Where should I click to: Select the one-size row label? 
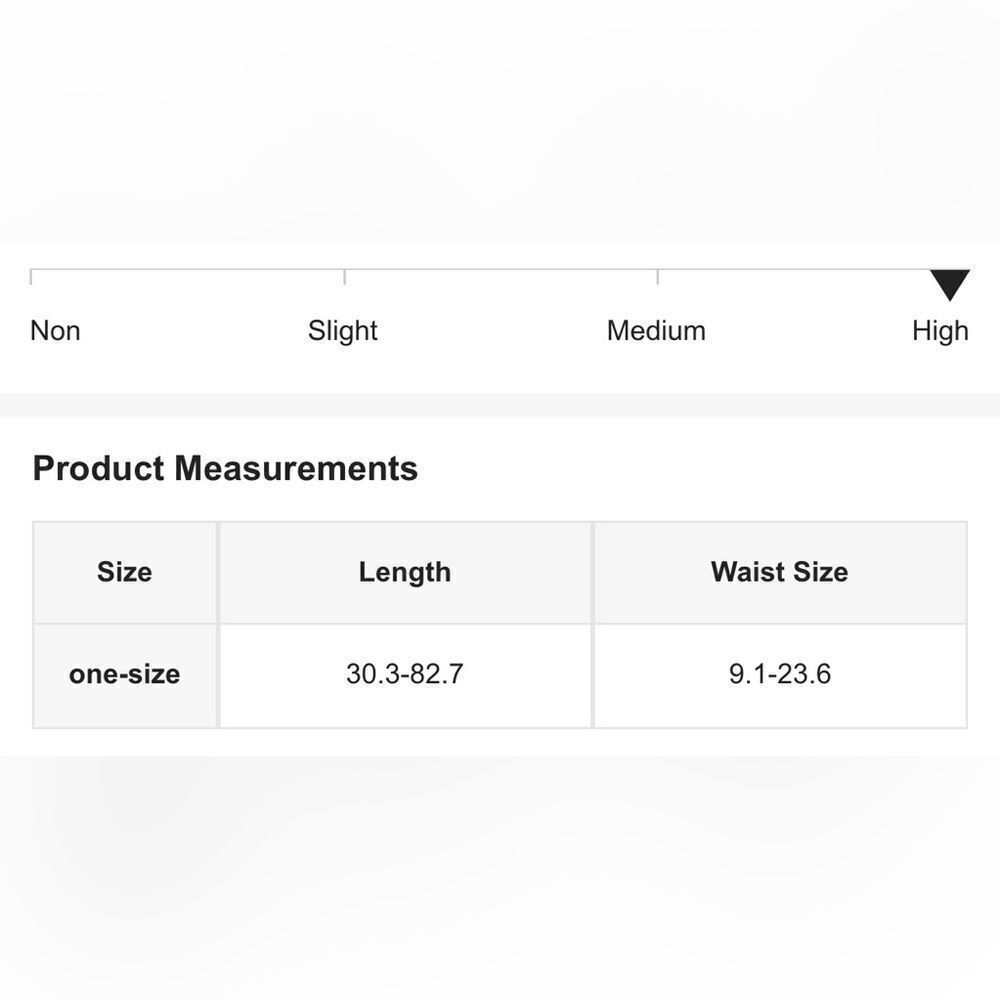(x=125, y=674)
